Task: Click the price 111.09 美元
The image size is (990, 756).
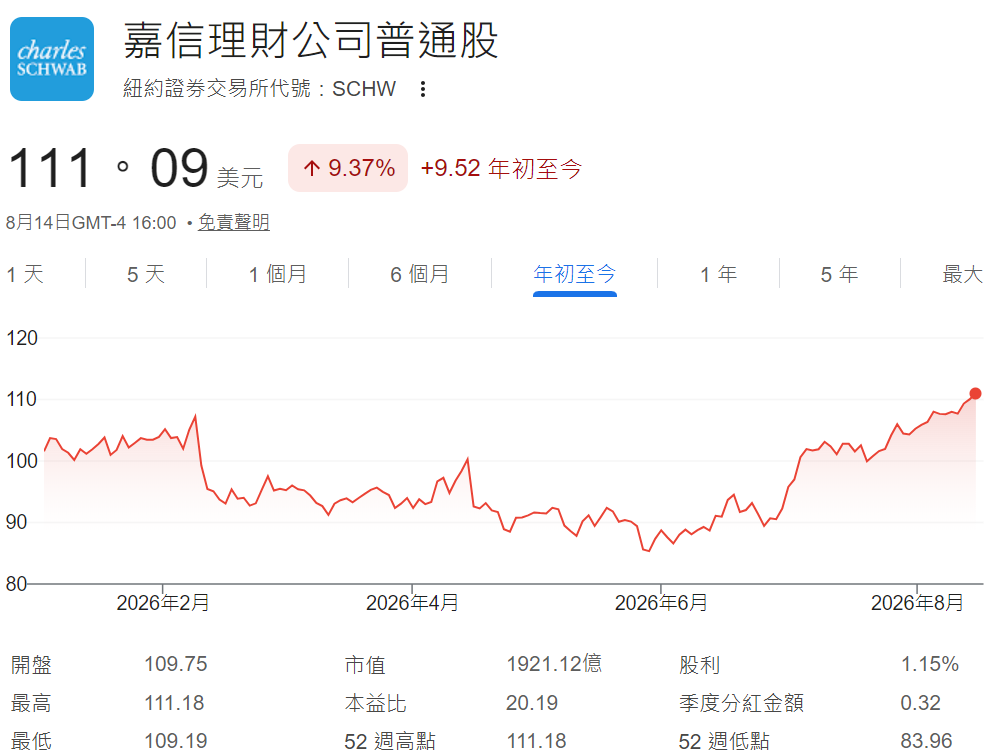Action: (x=135, y=169)
